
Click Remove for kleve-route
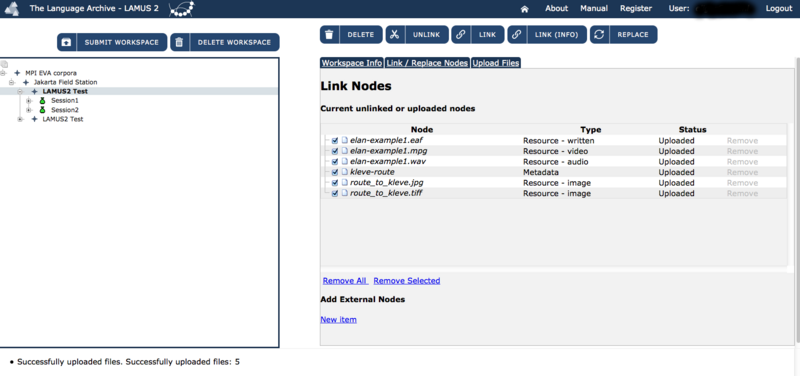(x=742, y=172)
